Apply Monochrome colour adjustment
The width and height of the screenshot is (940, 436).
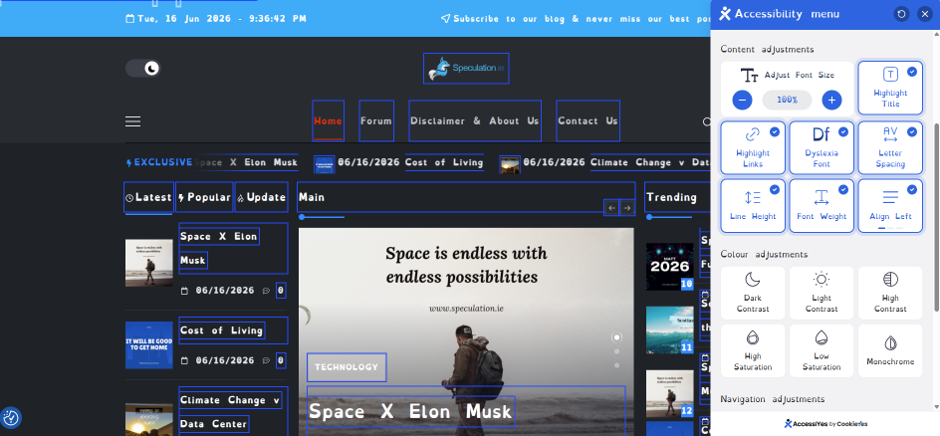pyautogui.click(x=890, y=351)
